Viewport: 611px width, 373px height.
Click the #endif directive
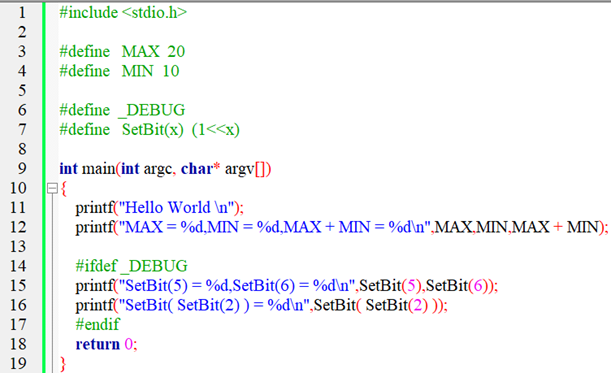pos(97,324)
